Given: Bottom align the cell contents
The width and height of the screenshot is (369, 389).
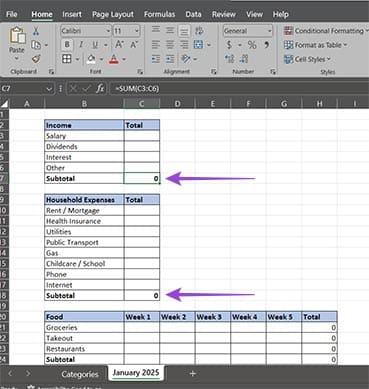Looking at the screenshot, I should (184, 30).
